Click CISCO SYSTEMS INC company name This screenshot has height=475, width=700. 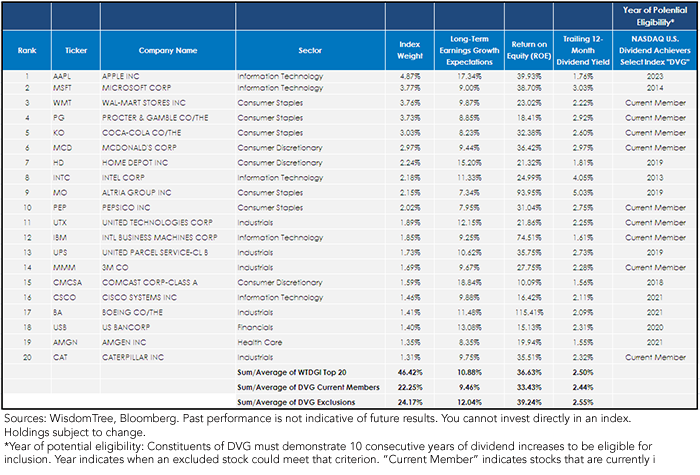pos(139,298)
